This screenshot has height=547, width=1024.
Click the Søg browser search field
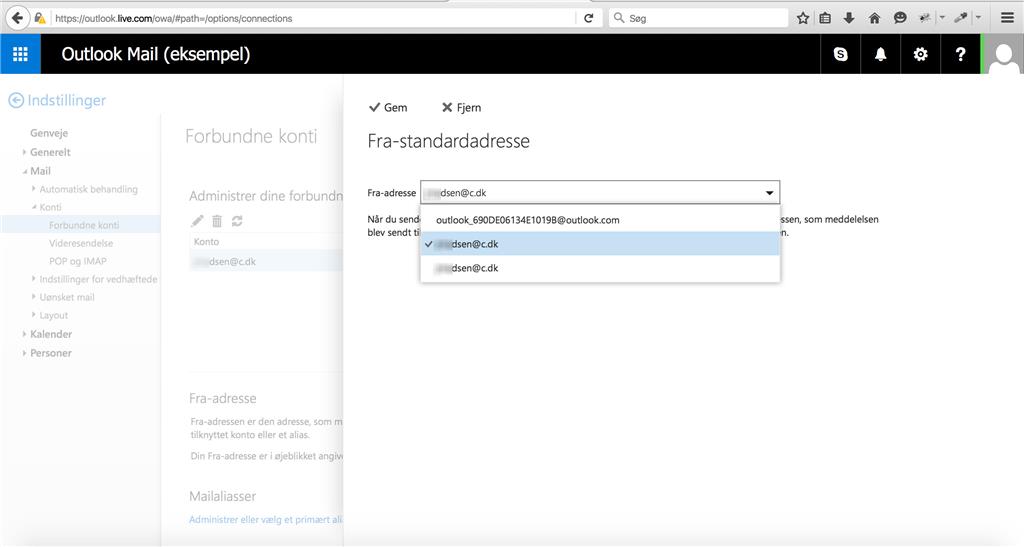[x=699, y=18]
